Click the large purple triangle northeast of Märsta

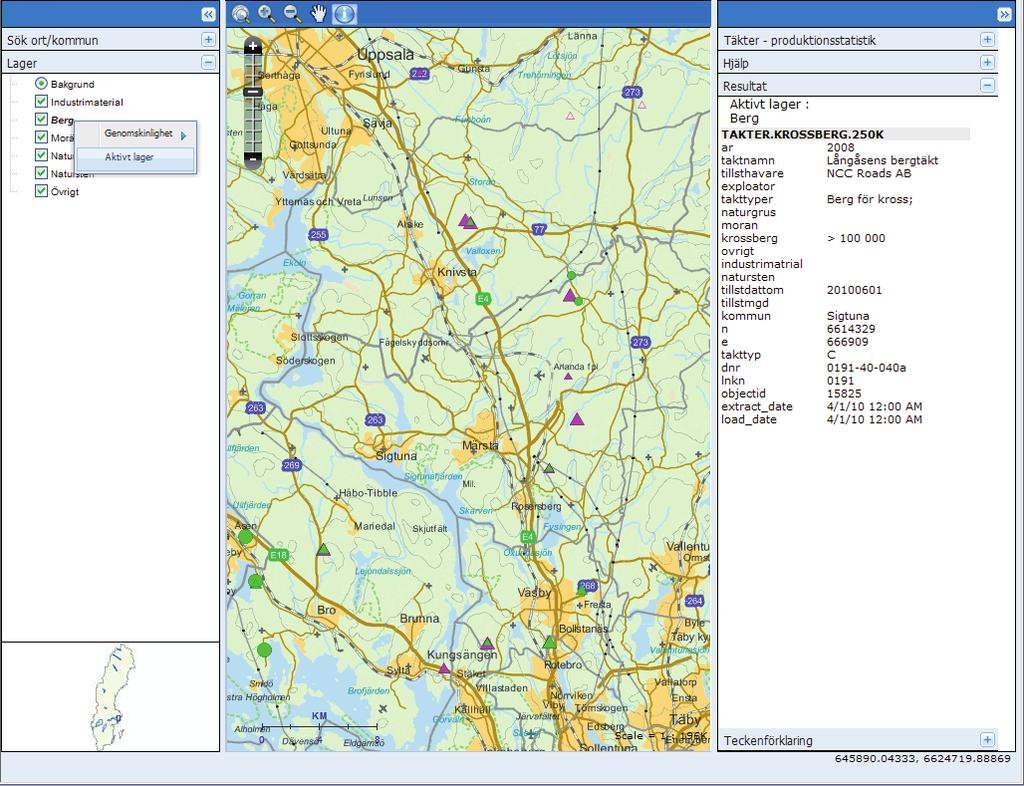(x=577, y=419)
